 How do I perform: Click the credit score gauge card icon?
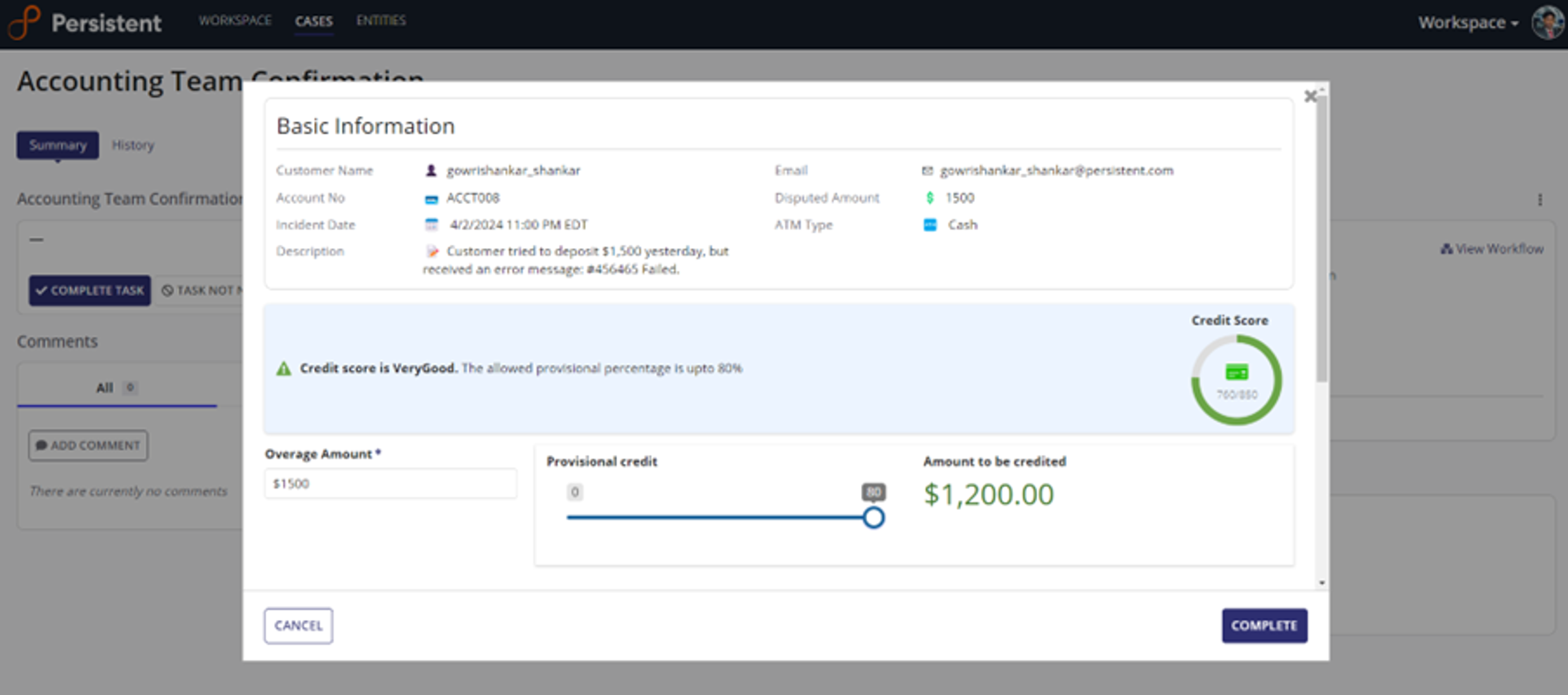click(x=1236, y=371)
